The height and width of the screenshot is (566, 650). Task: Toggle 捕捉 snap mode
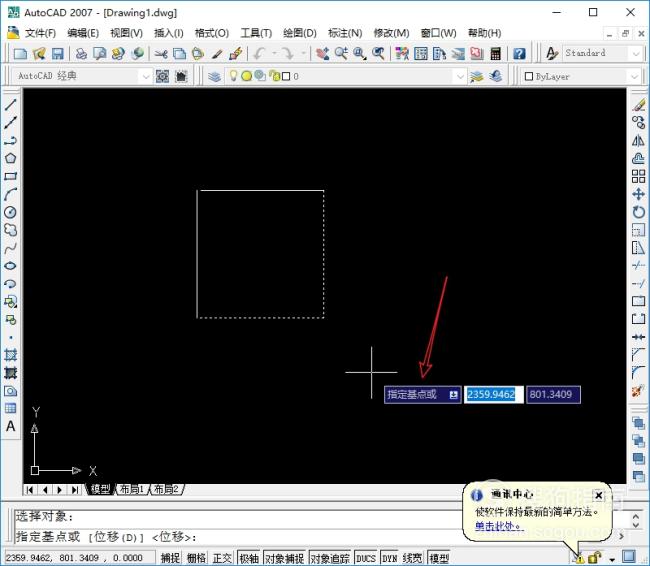point(170,558)
